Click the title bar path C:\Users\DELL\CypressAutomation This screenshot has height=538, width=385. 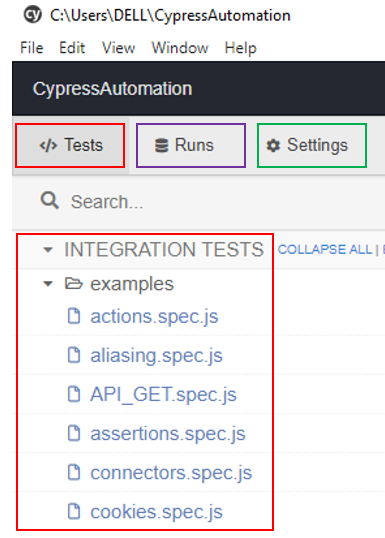click(x=170, y=16)
